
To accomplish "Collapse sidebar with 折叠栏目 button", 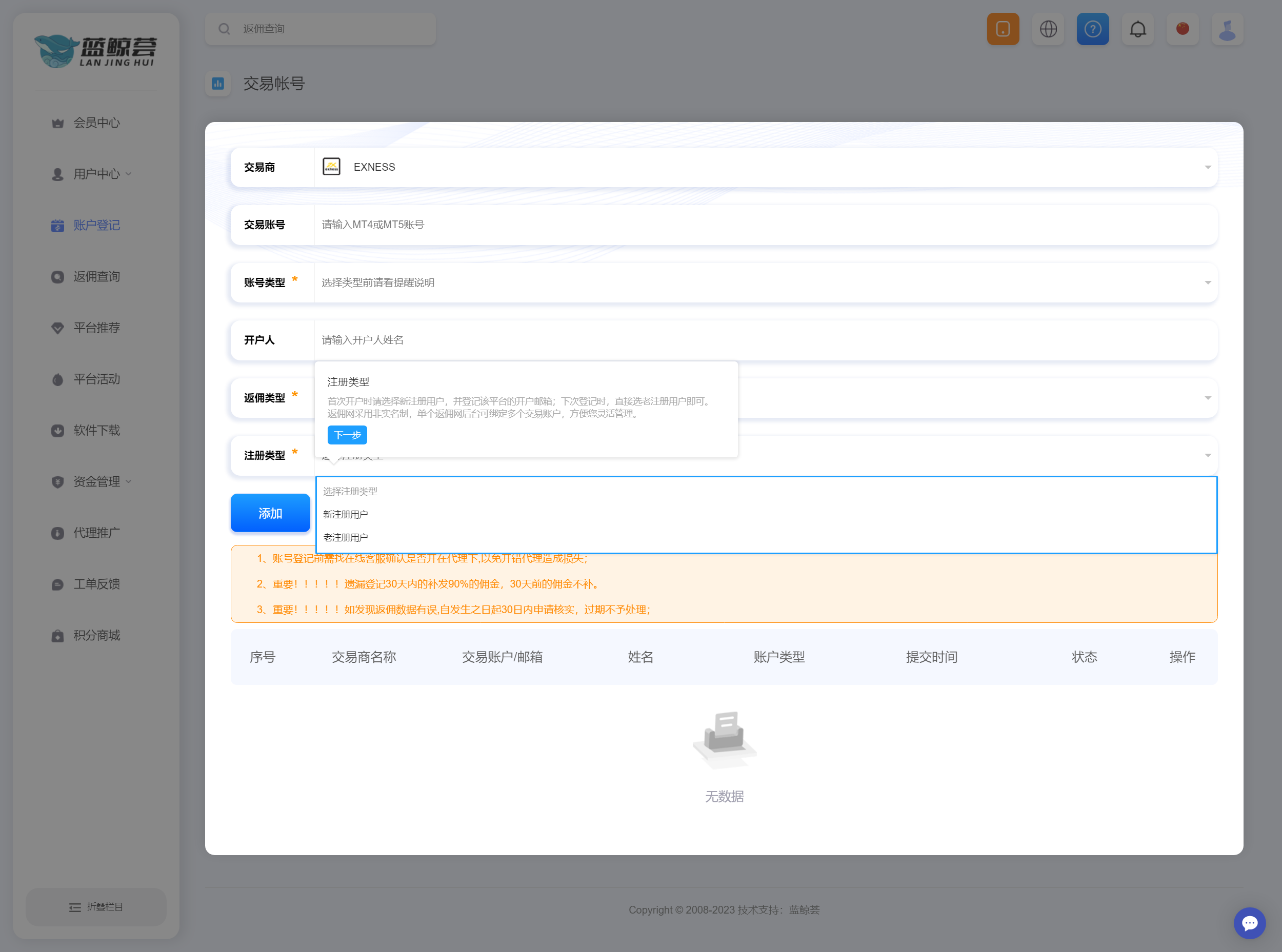I will 96,906.
